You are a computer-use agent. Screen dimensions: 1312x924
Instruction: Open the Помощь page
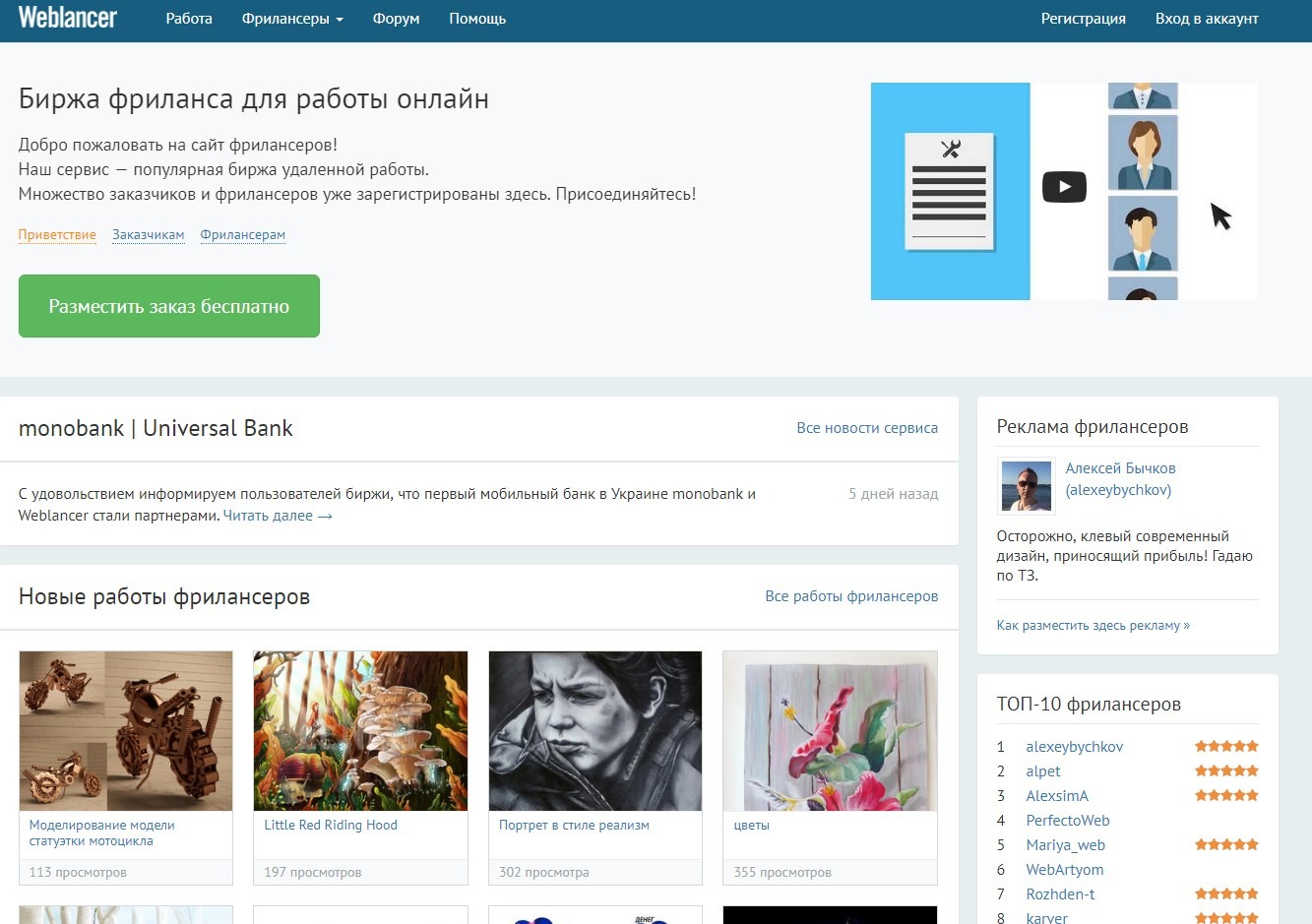477,19
